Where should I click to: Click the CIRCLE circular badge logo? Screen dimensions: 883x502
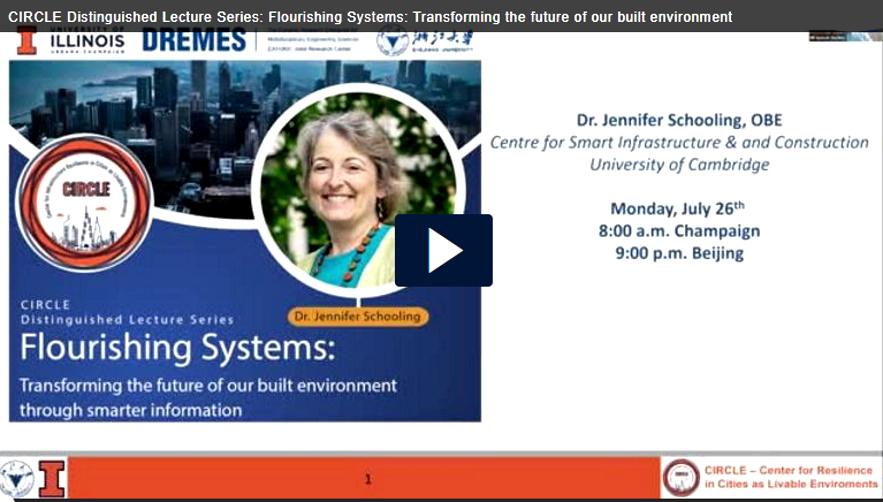(x=85, y=203)
